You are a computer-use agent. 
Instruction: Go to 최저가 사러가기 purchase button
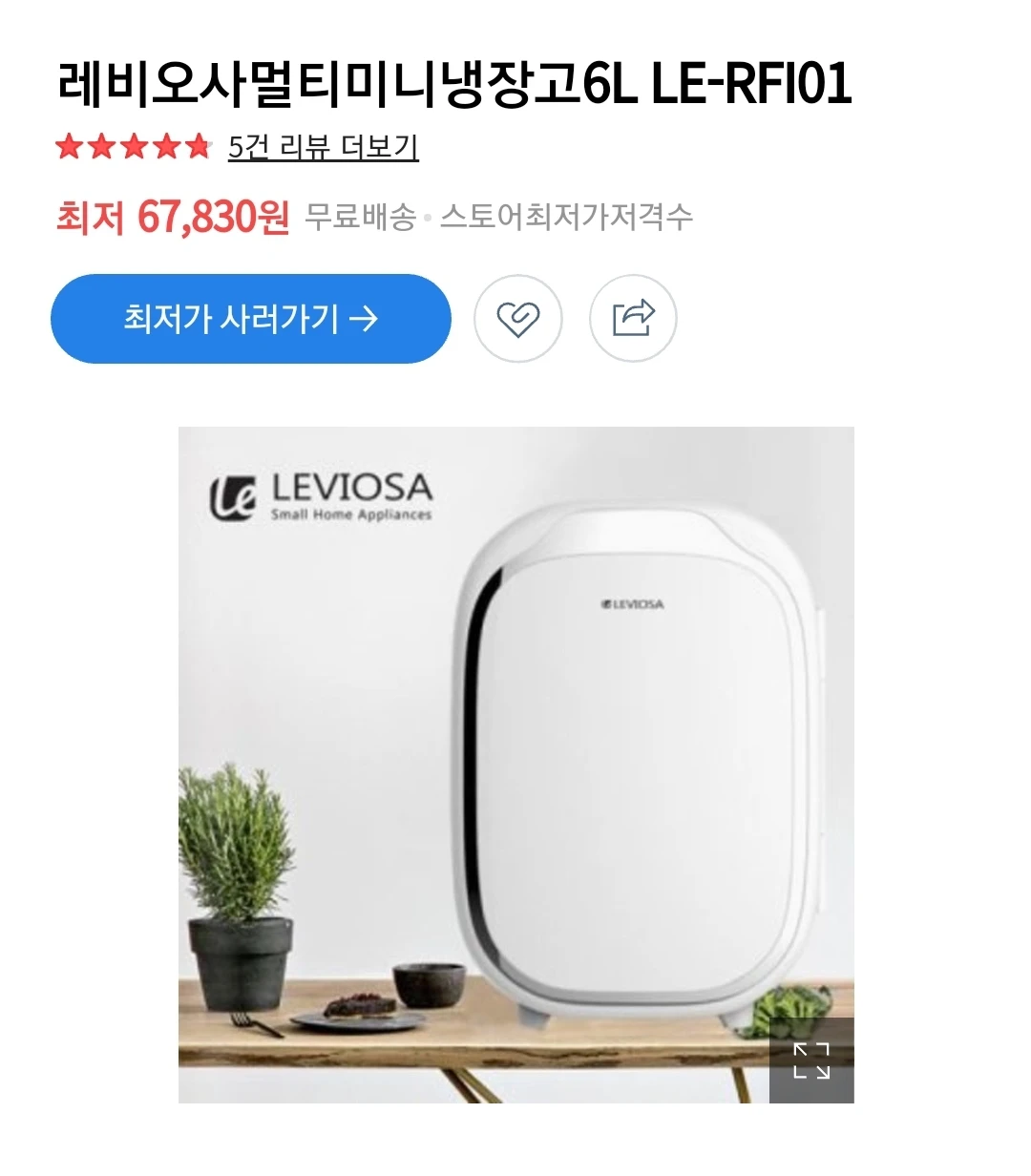coord(251,319)
